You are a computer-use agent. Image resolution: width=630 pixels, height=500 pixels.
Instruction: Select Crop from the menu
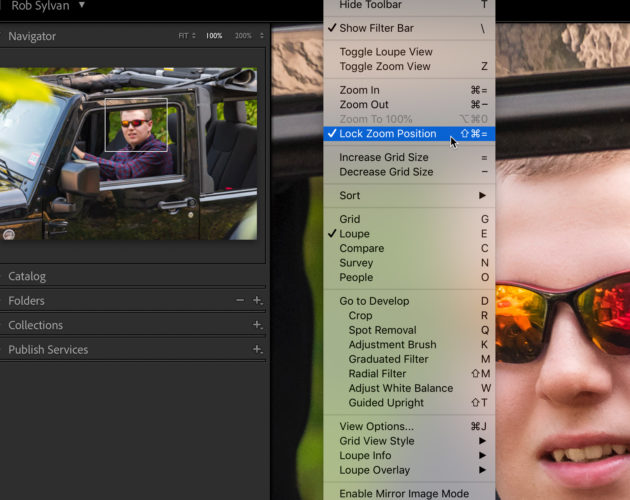pyautogui.click(x=409, y=316)
